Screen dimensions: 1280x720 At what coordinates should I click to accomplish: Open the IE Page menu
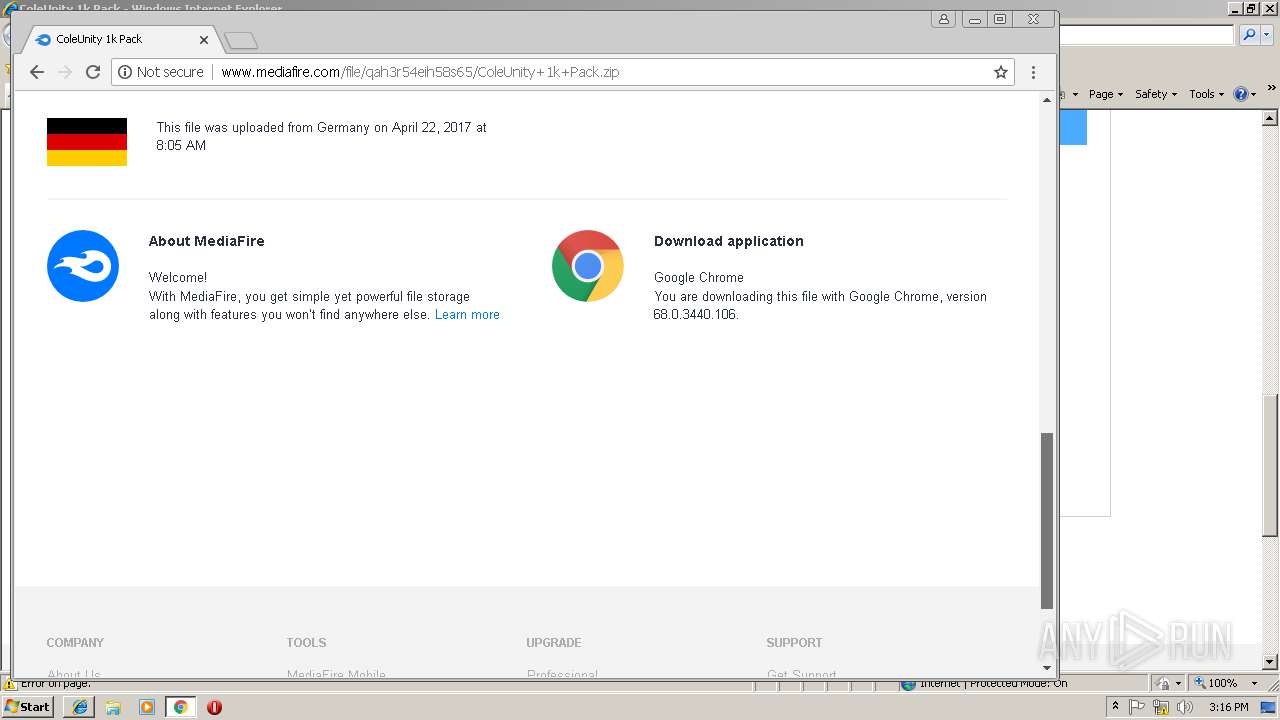[x=1105, y=94]
